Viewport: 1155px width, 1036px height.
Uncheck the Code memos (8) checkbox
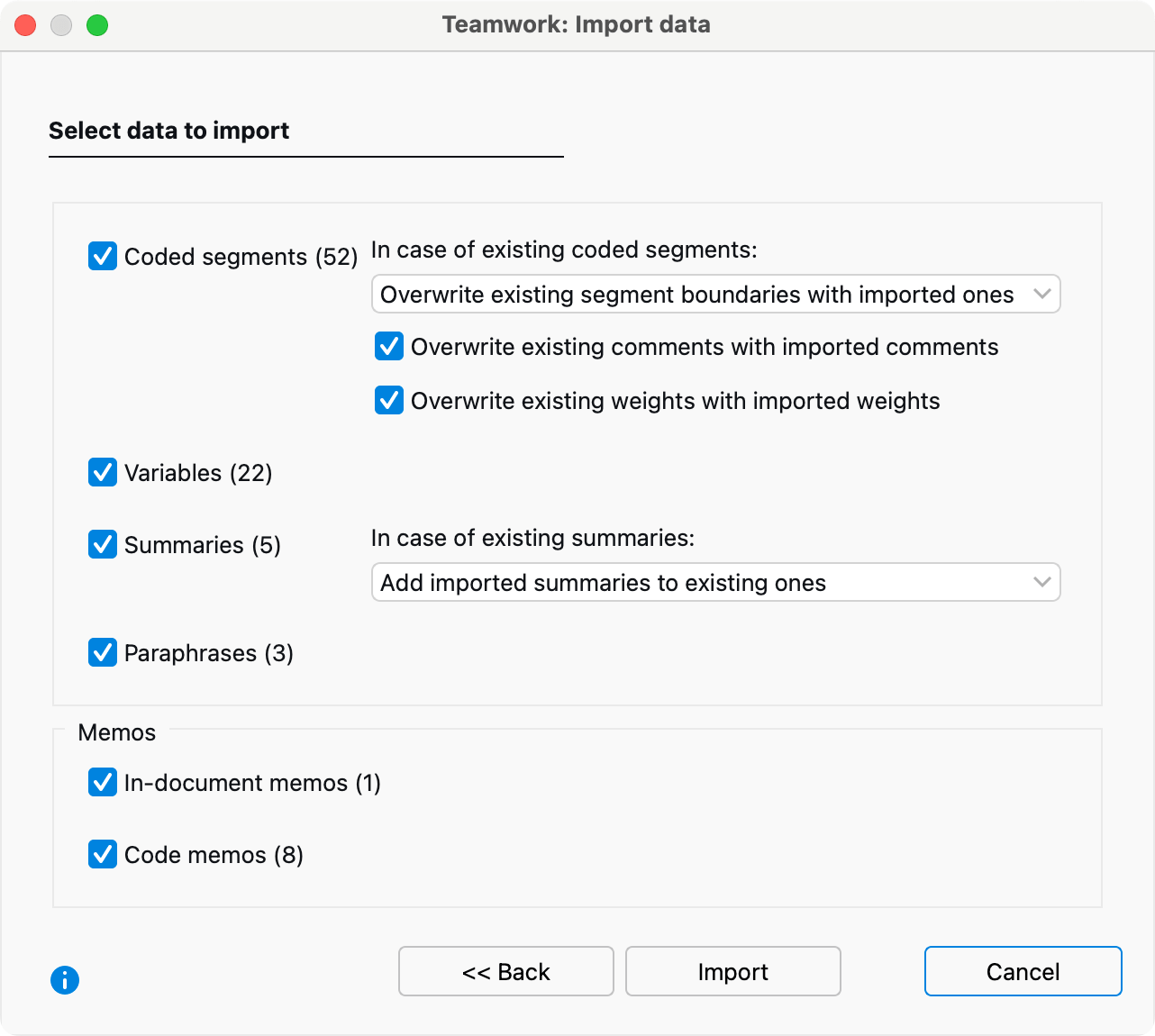[103, 855]
